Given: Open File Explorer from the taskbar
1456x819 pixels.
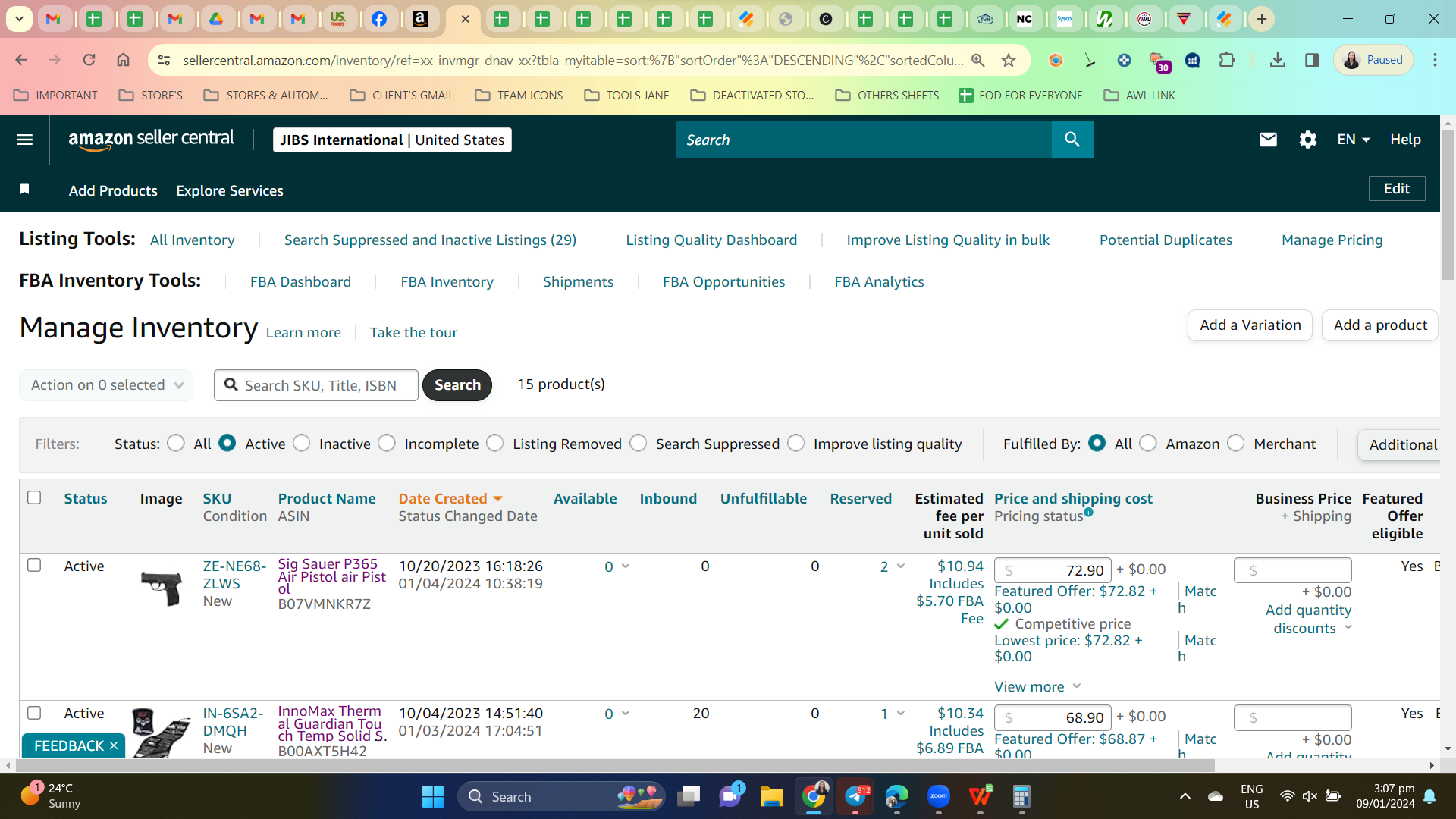Looking at the screenshot, I should [x=772, y=796].
